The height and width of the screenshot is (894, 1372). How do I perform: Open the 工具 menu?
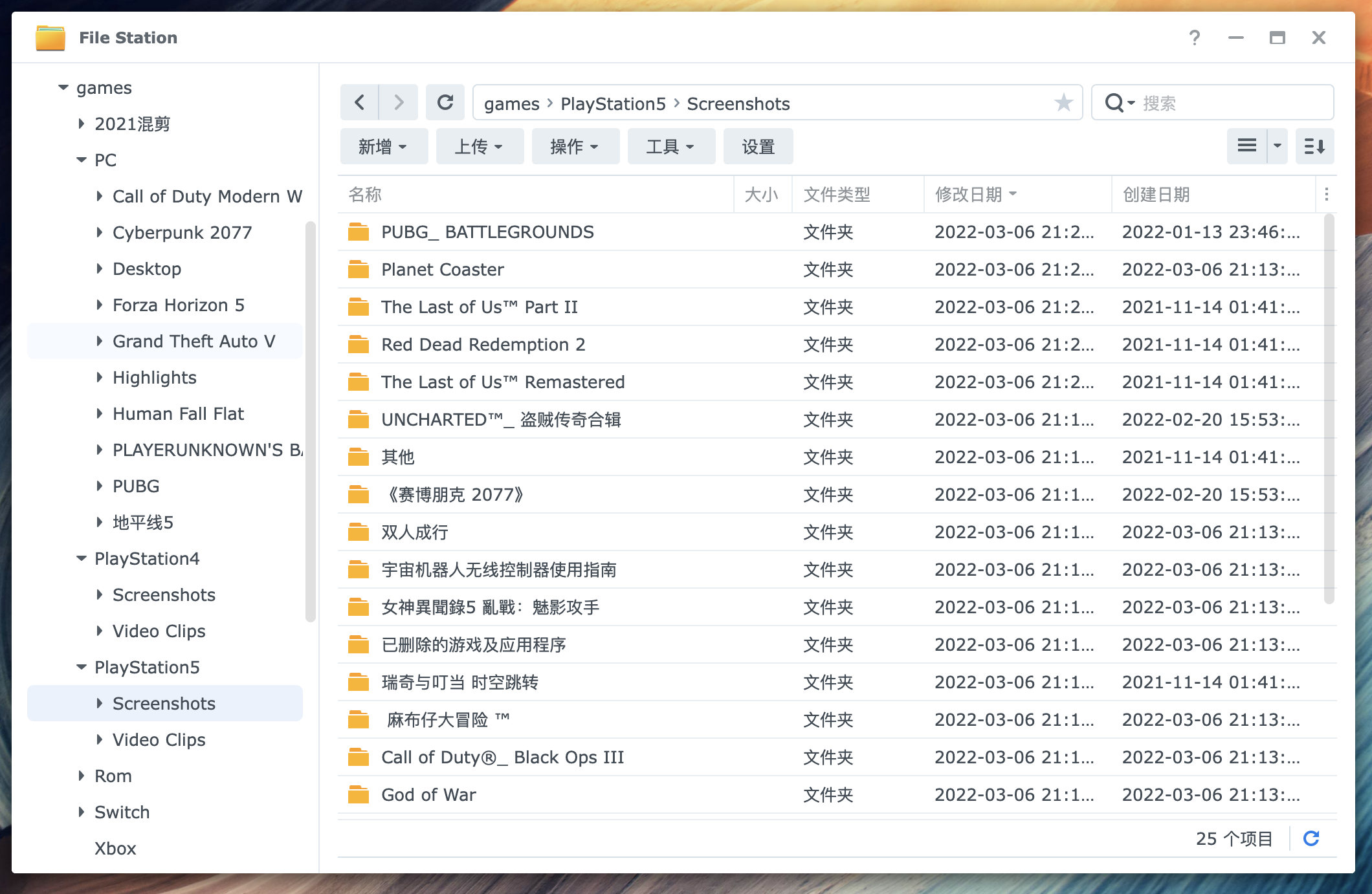coord(671,147)
